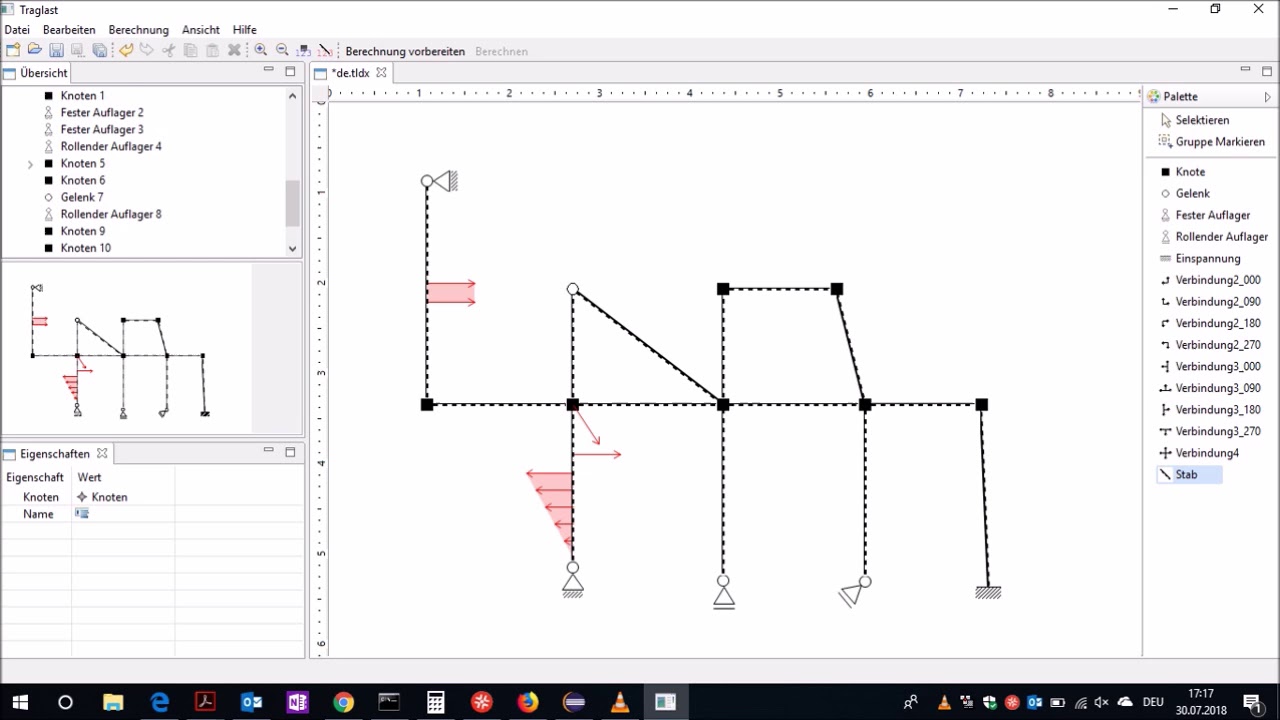The height and width of the screenshot is (720, 1280).
Task: Open Windows Start menu
Action: pyautogui.click(x=20, y=702)
